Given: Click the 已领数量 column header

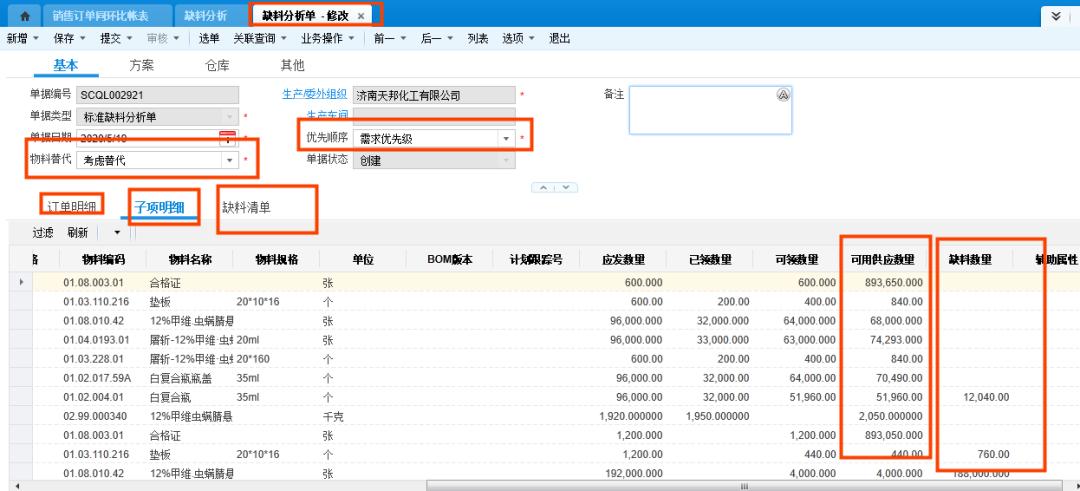Looking at the screenshot, I should (710, 260).
